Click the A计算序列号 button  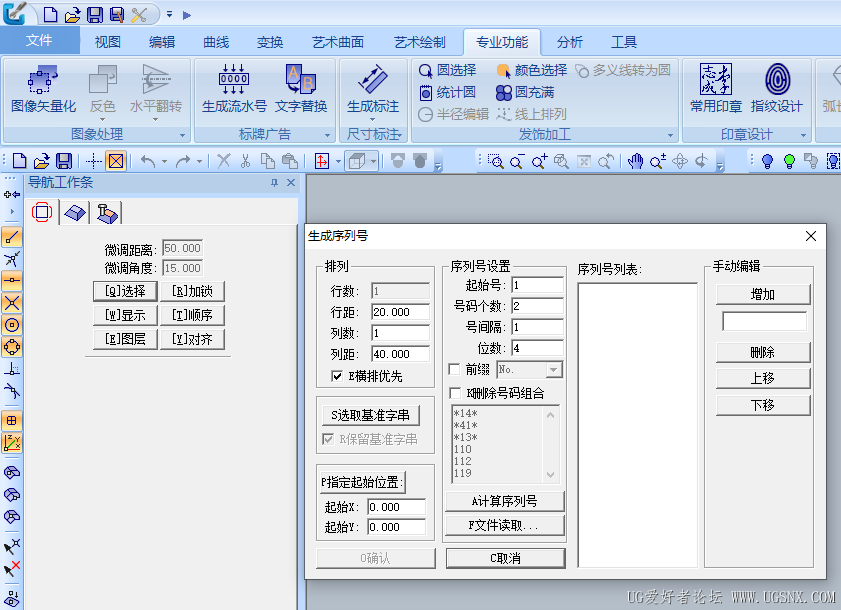[503, 501]
